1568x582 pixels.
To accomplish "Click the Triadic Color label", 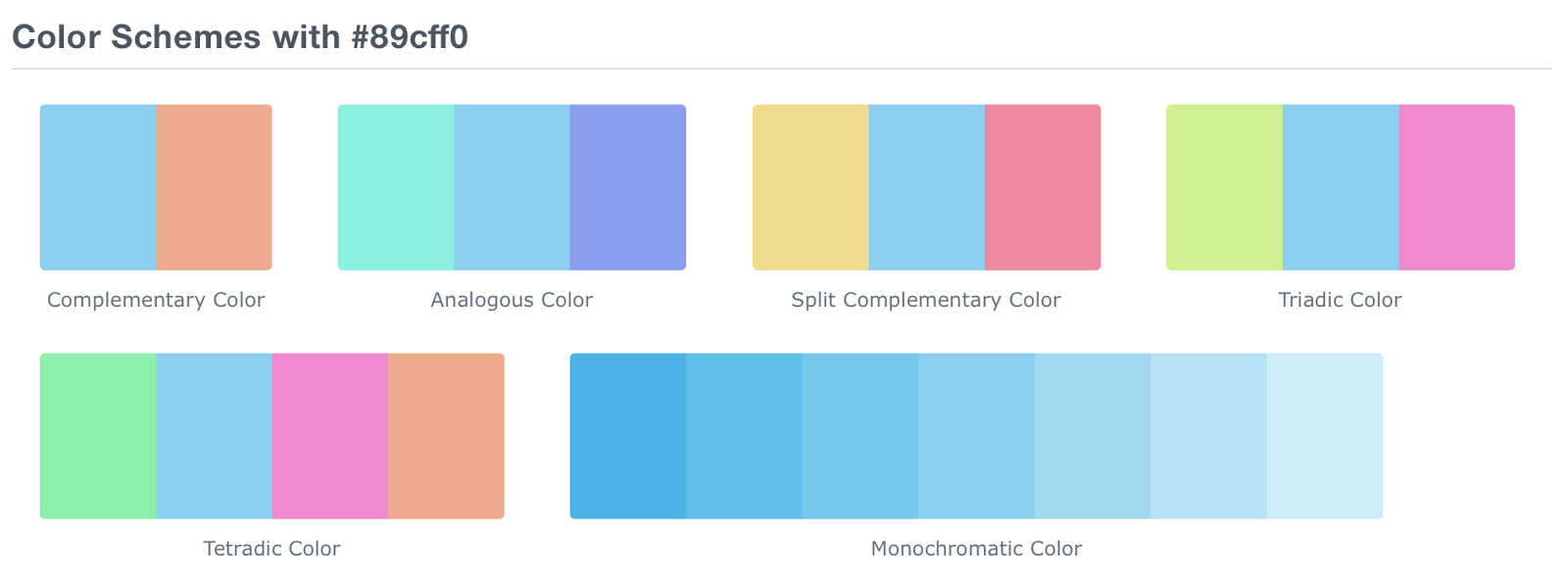I will click(1340, 300).
